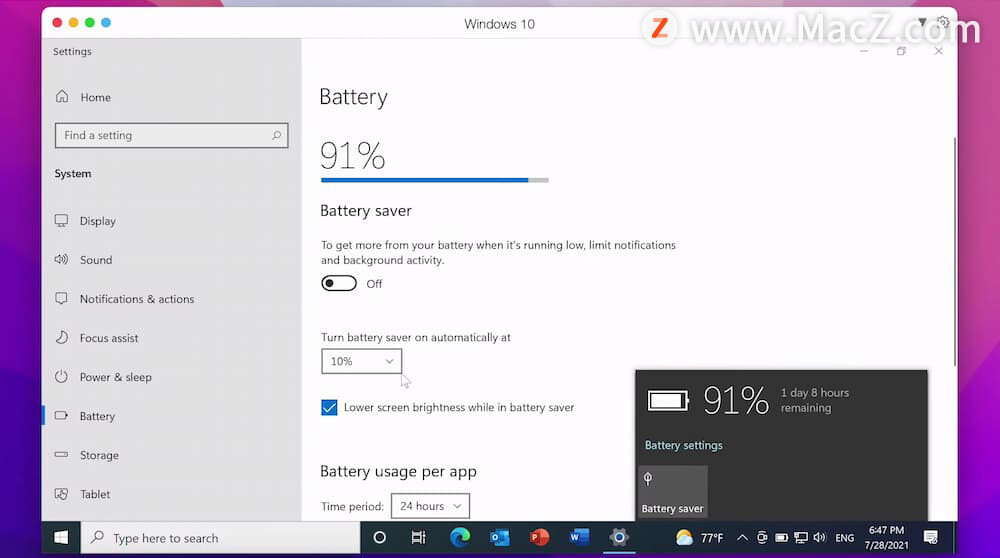Click the Sound speaker icon in sidebar
The height and width of the screenshot is (558, 1000).
[x=61, y=259]
